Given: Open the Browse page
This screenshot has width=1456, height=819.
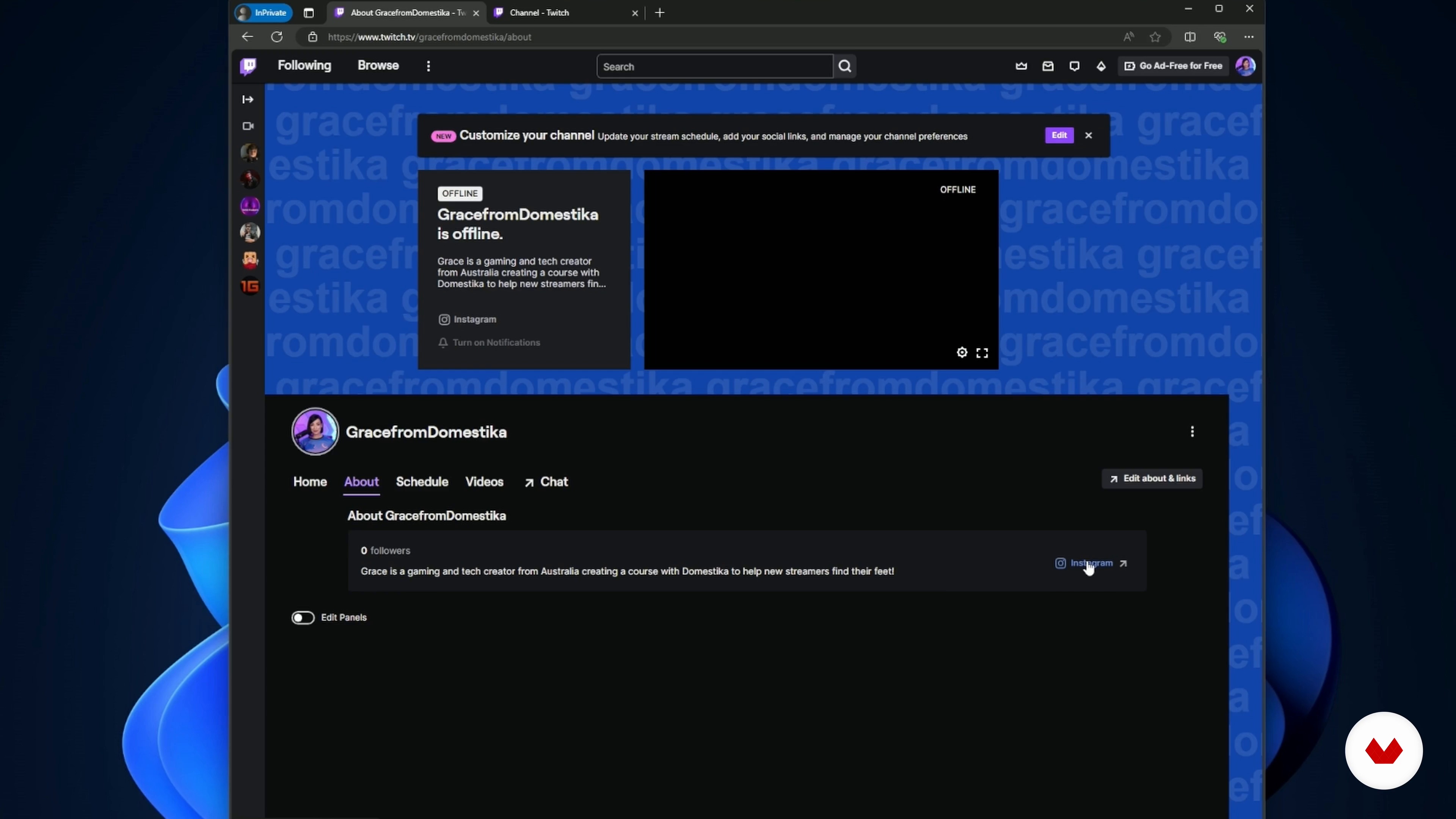Looking at the screenshot, I should pos(378,66).
